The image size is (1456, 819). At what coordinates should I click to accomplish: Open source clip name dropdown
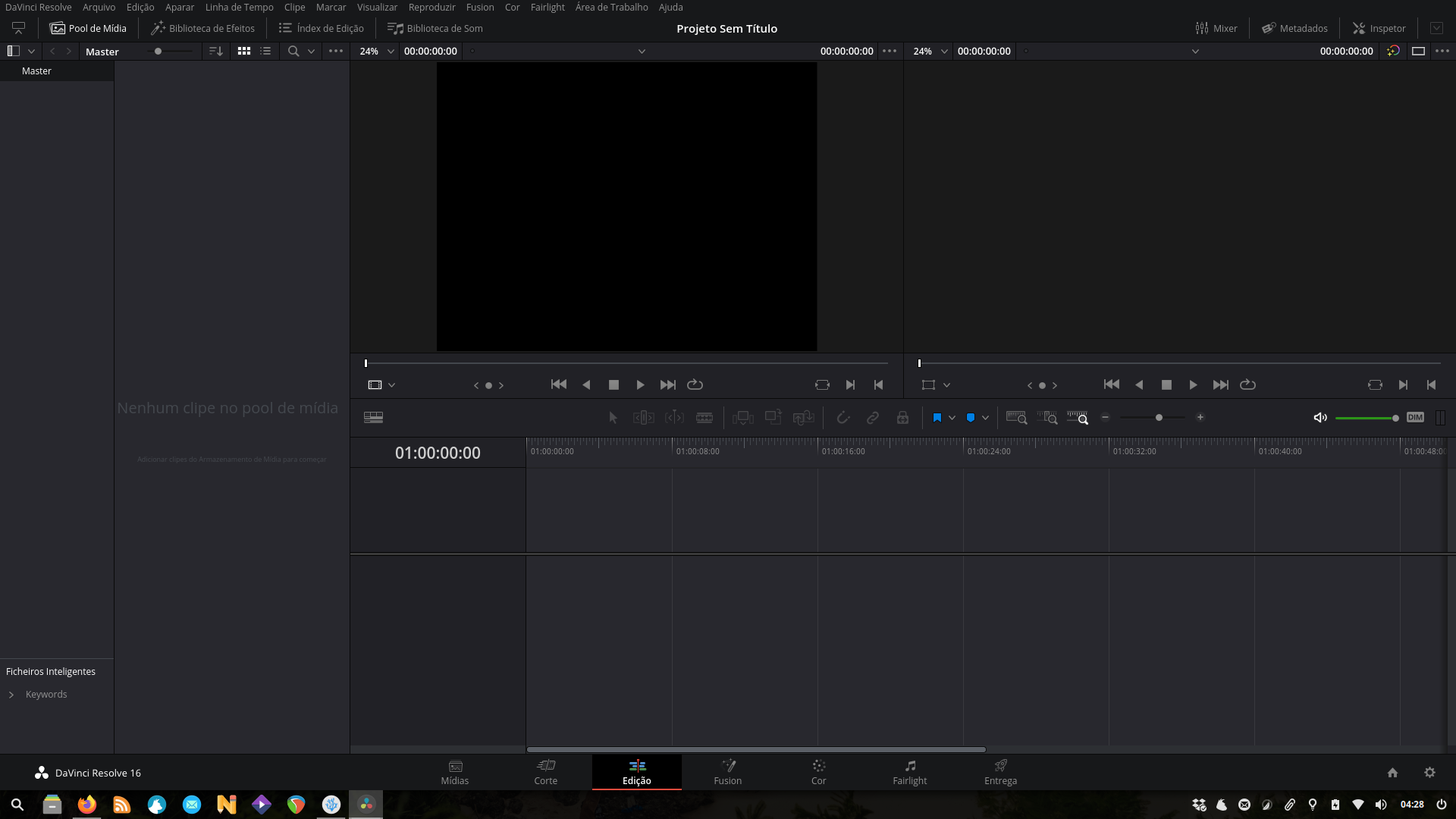pos(642,51)
